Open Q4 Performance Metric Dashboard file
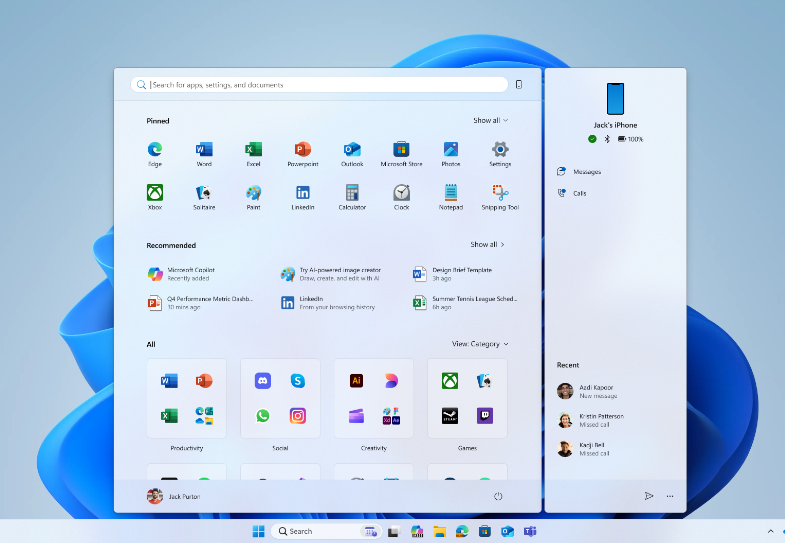The width and height of the screenshot is (785, 545). pyautogui.click(x=200, y=303)
